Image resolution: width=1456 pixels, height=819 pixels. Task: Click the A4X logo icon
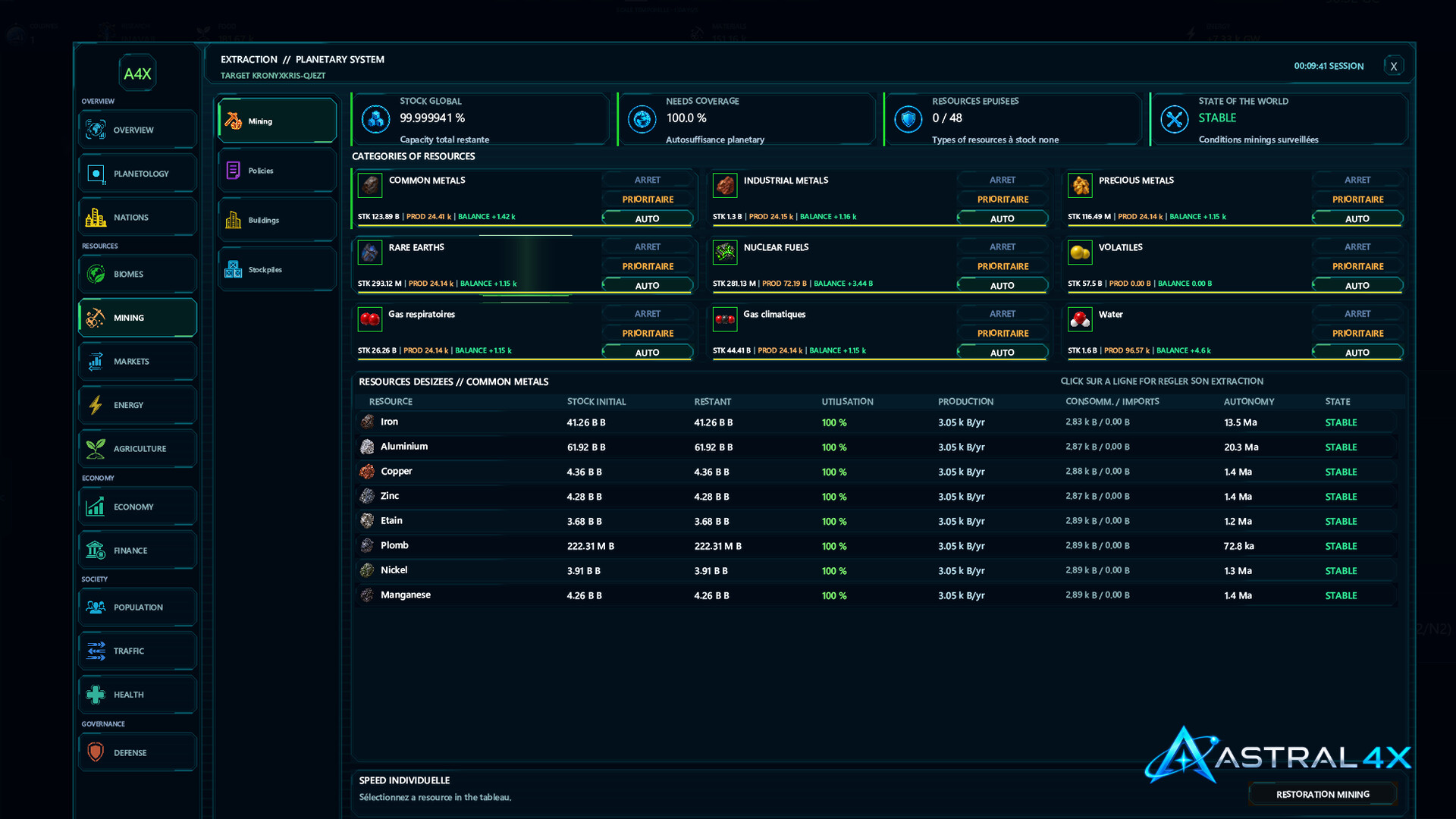pos(137,74)
